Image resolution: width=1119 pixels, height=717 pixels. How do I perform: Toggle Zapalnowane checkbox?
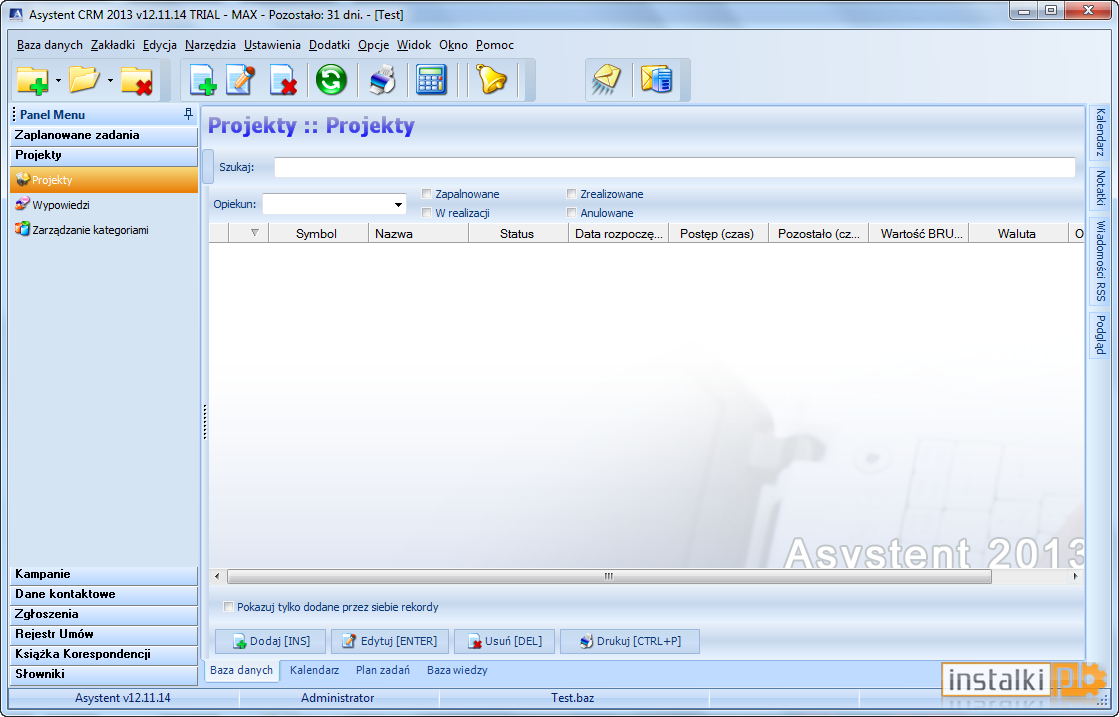(427, 193)
